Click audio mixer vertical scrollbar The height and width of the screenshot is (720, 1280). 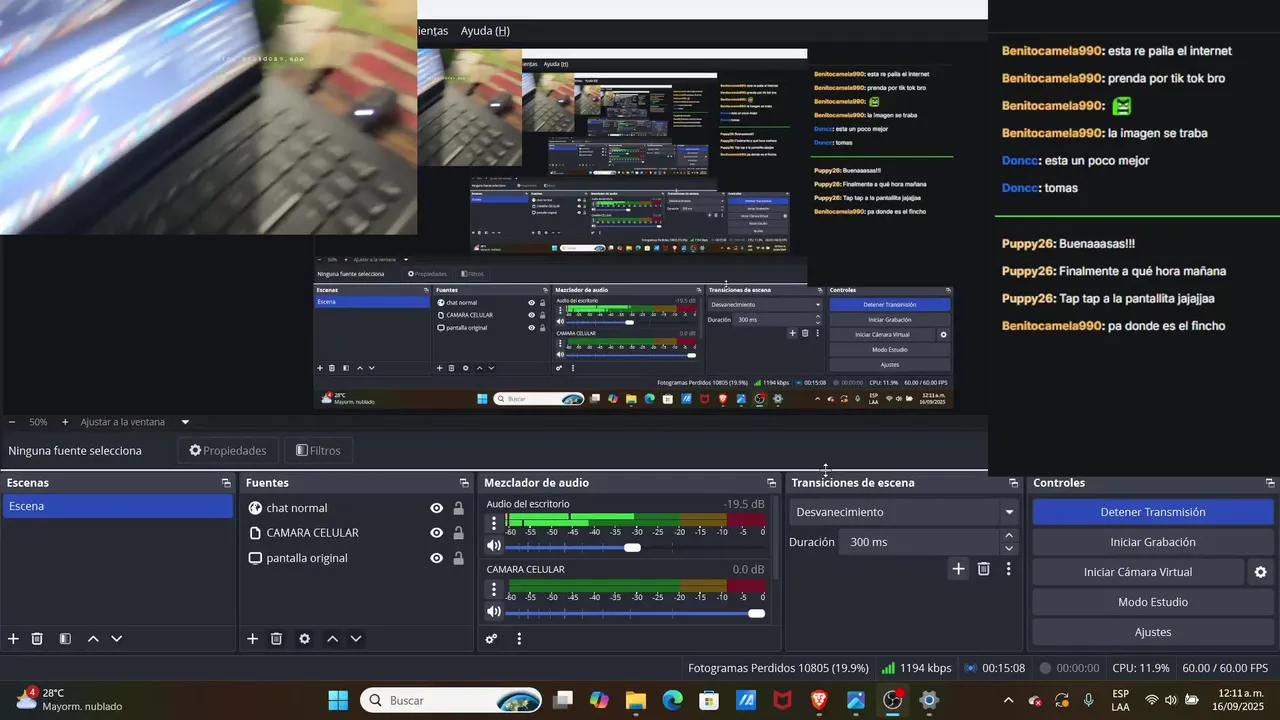(777, 537)
